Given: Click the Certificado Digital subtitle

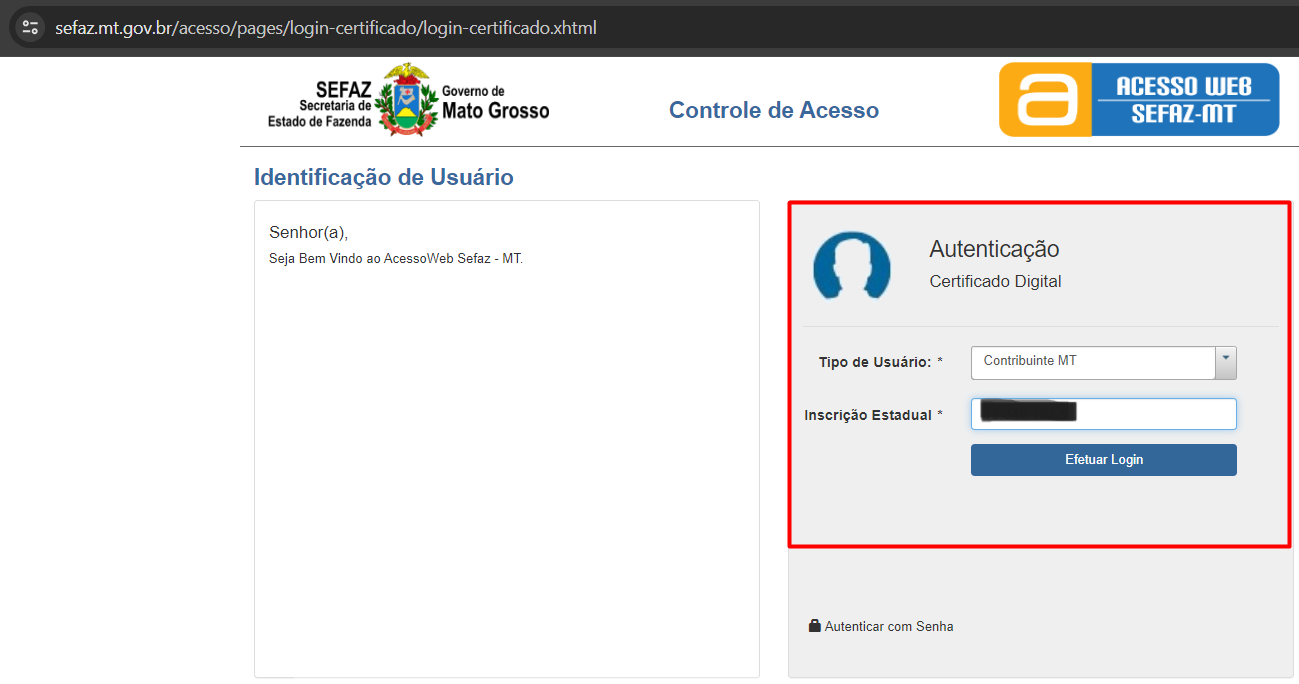Looking at the screenshot, I should click(995, 282).
